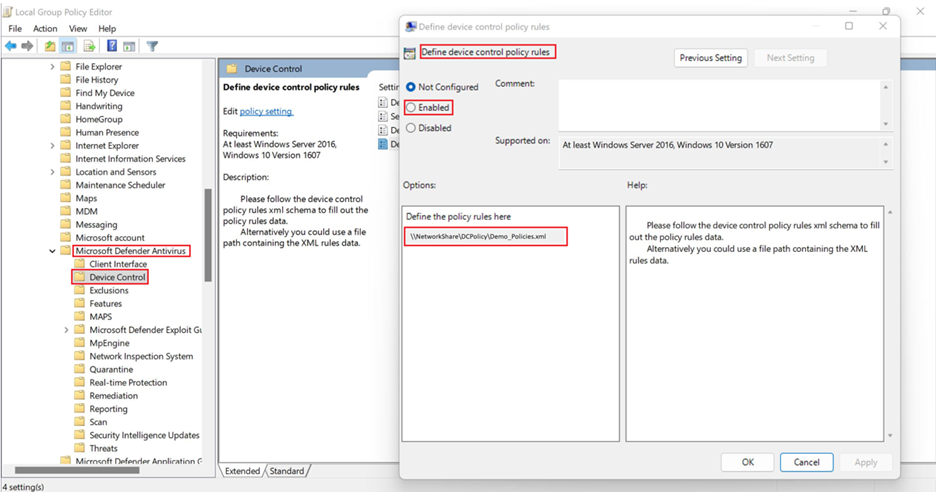Screen dimensions: 936x492
Task: Click the Local Group Policy Editor title icon
Action: 7,11
